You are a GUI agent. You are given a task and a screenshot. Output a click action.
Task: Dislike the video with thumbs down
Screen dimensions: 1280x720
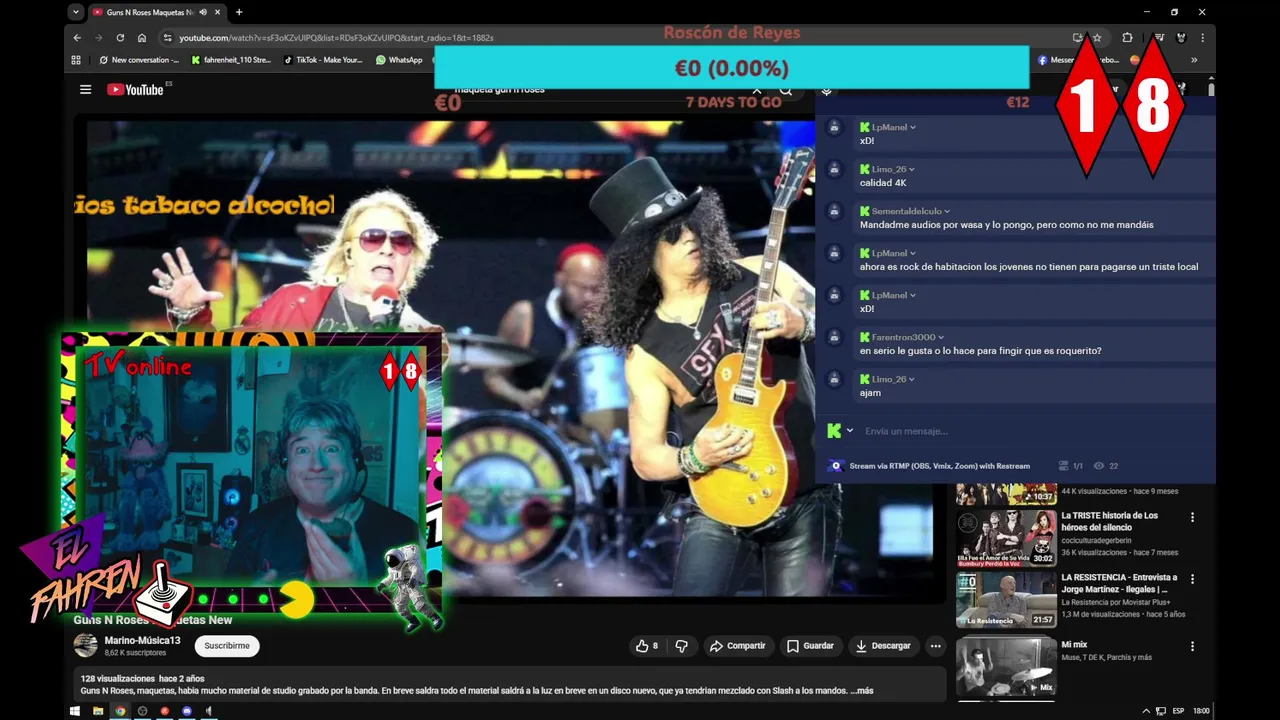682,646
